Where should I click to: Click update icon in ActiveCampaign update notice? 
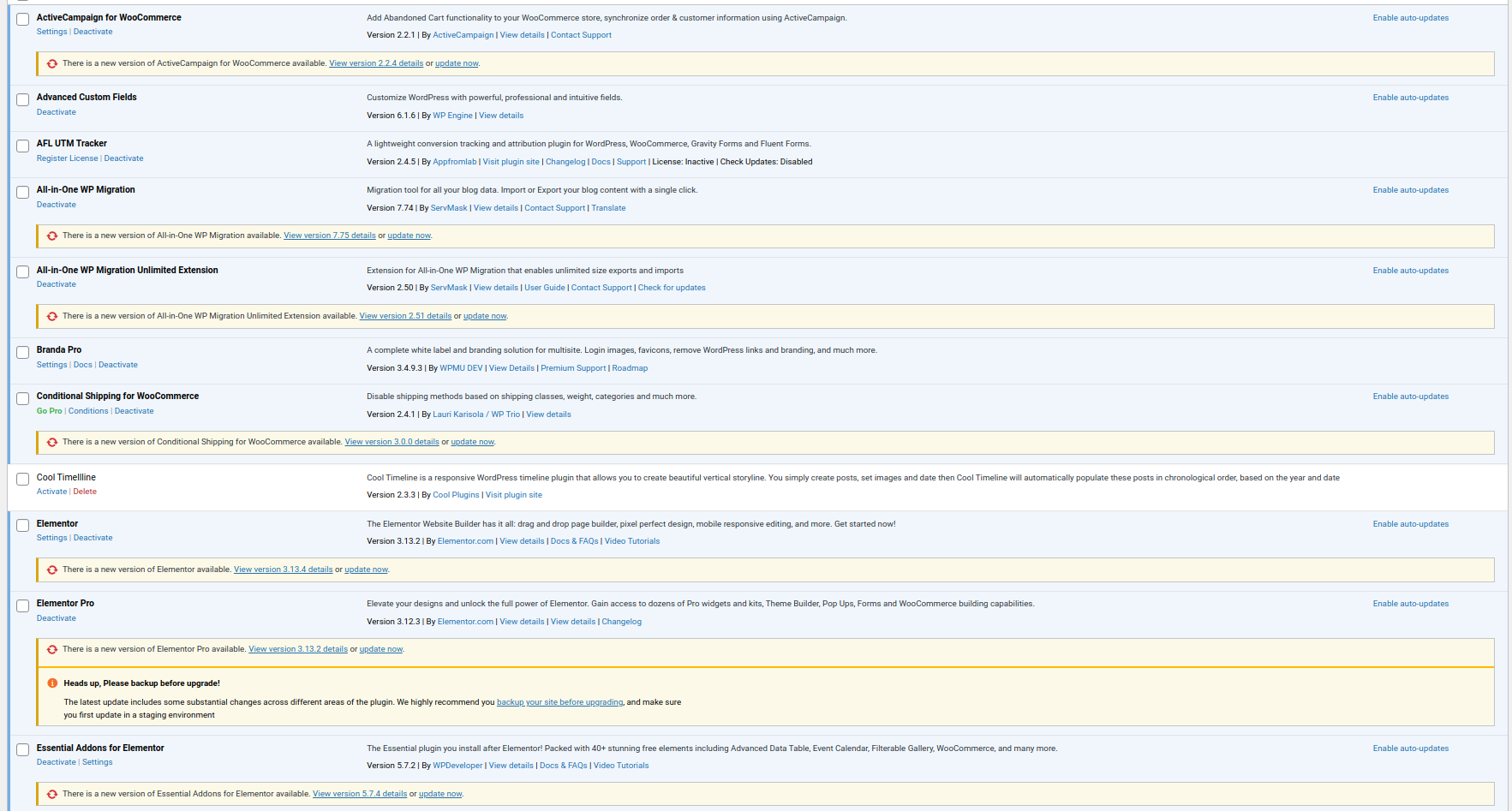pyautogui.click(x=52, y=63)
